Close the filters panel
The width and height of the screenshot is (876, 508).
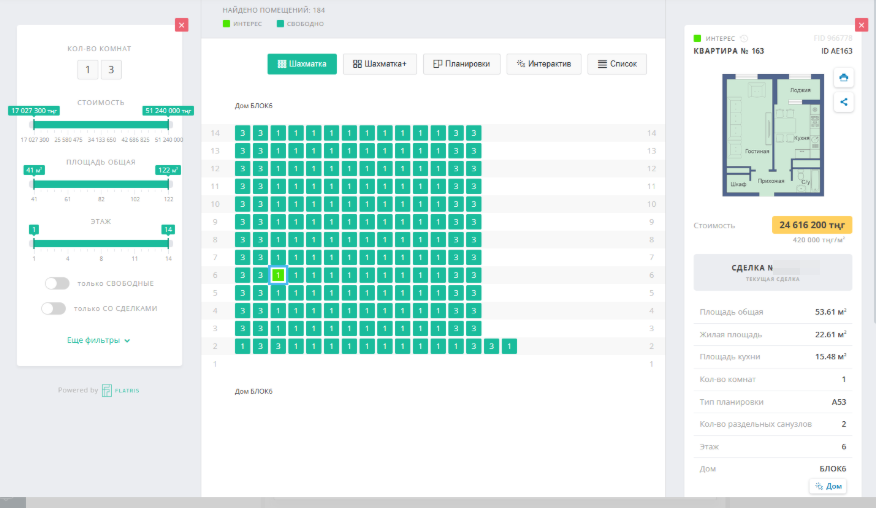pyautogui.click(x=181, y=24)
